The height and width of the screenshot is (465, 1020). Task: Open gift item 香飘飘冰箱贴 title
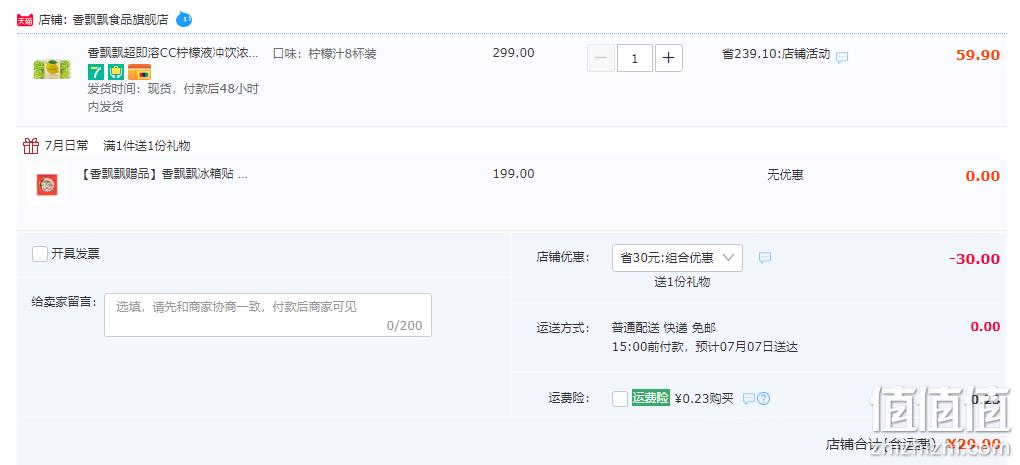[165, 174]
